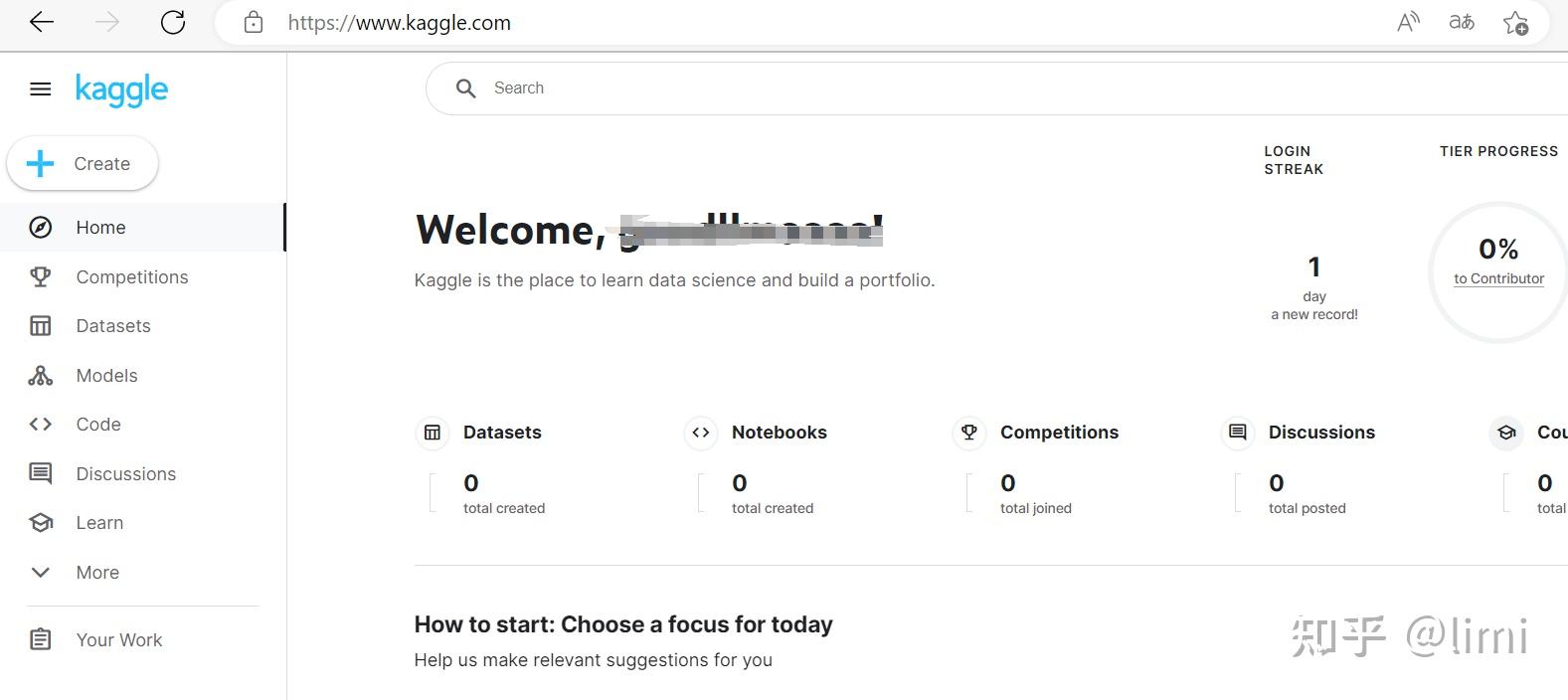
Task: Click the search magnifier icon
Action: (x=465, y=87)
